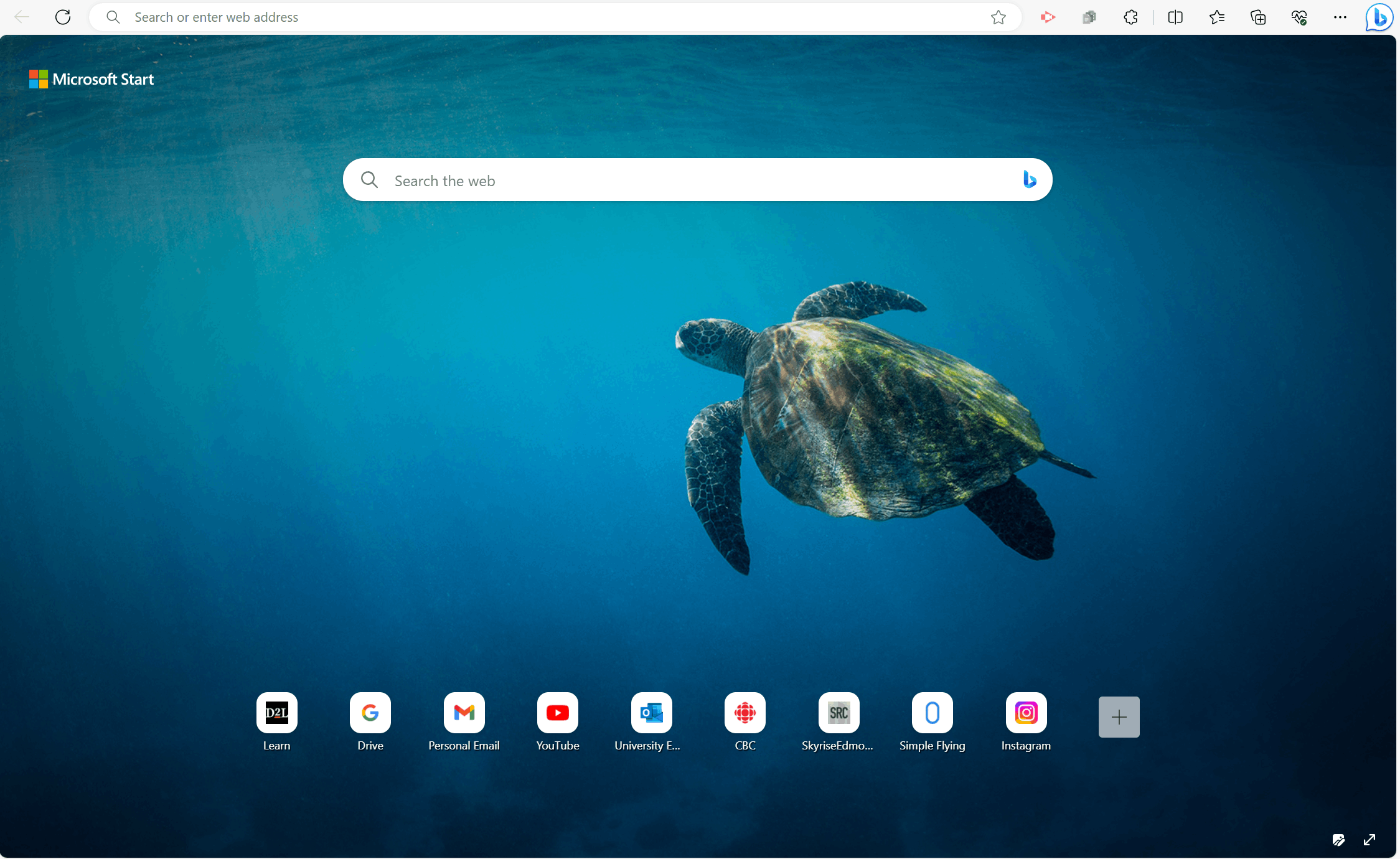The image size is (1400, 859).
Task: Expand the background to full view
Action: click(x=1369, y=840)
